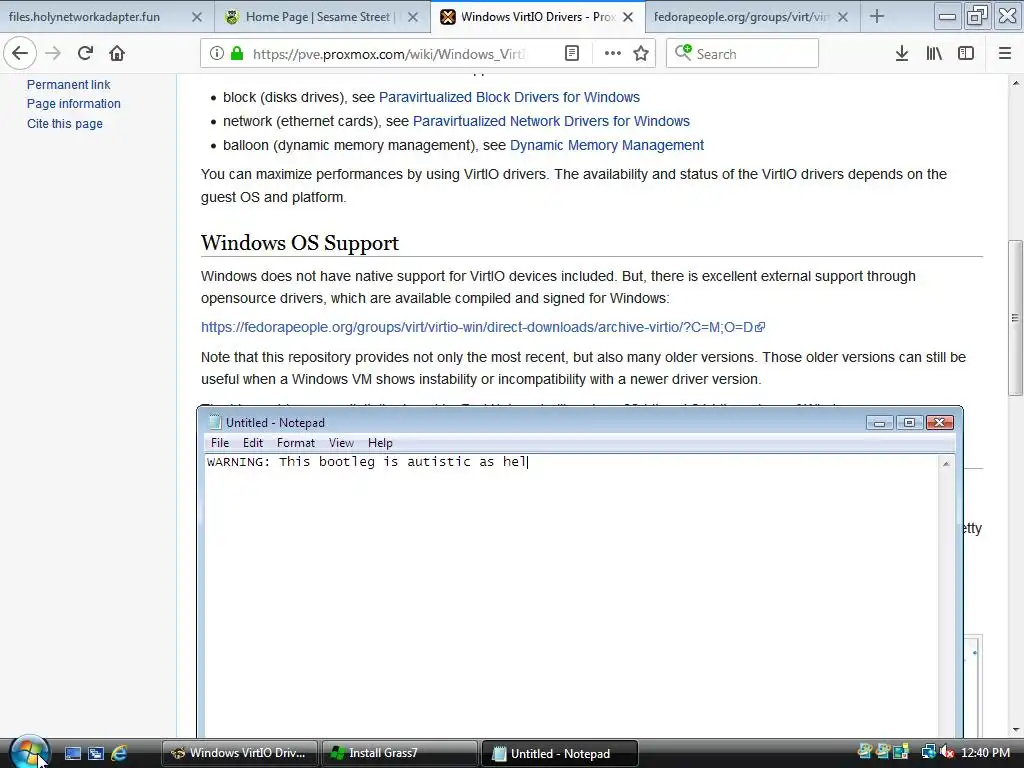This screenshot has height=768, width=1024.
Task: Show site information icon in address bar
Action: 216,54
